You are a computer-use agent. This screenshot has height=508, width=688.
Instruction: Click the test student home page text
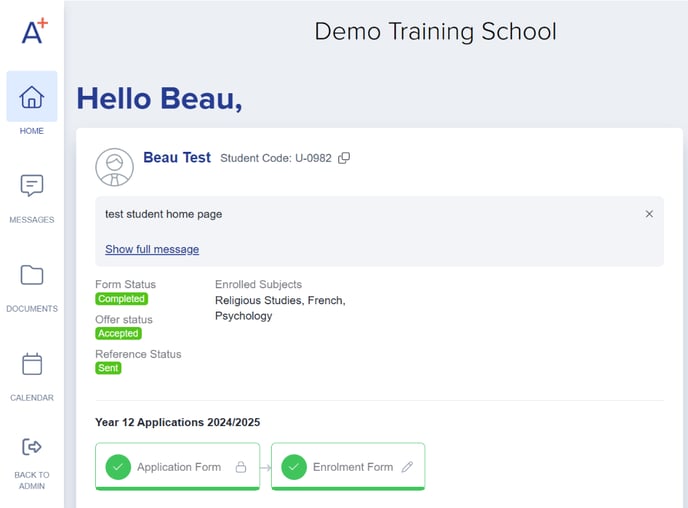tap(163, 214)
